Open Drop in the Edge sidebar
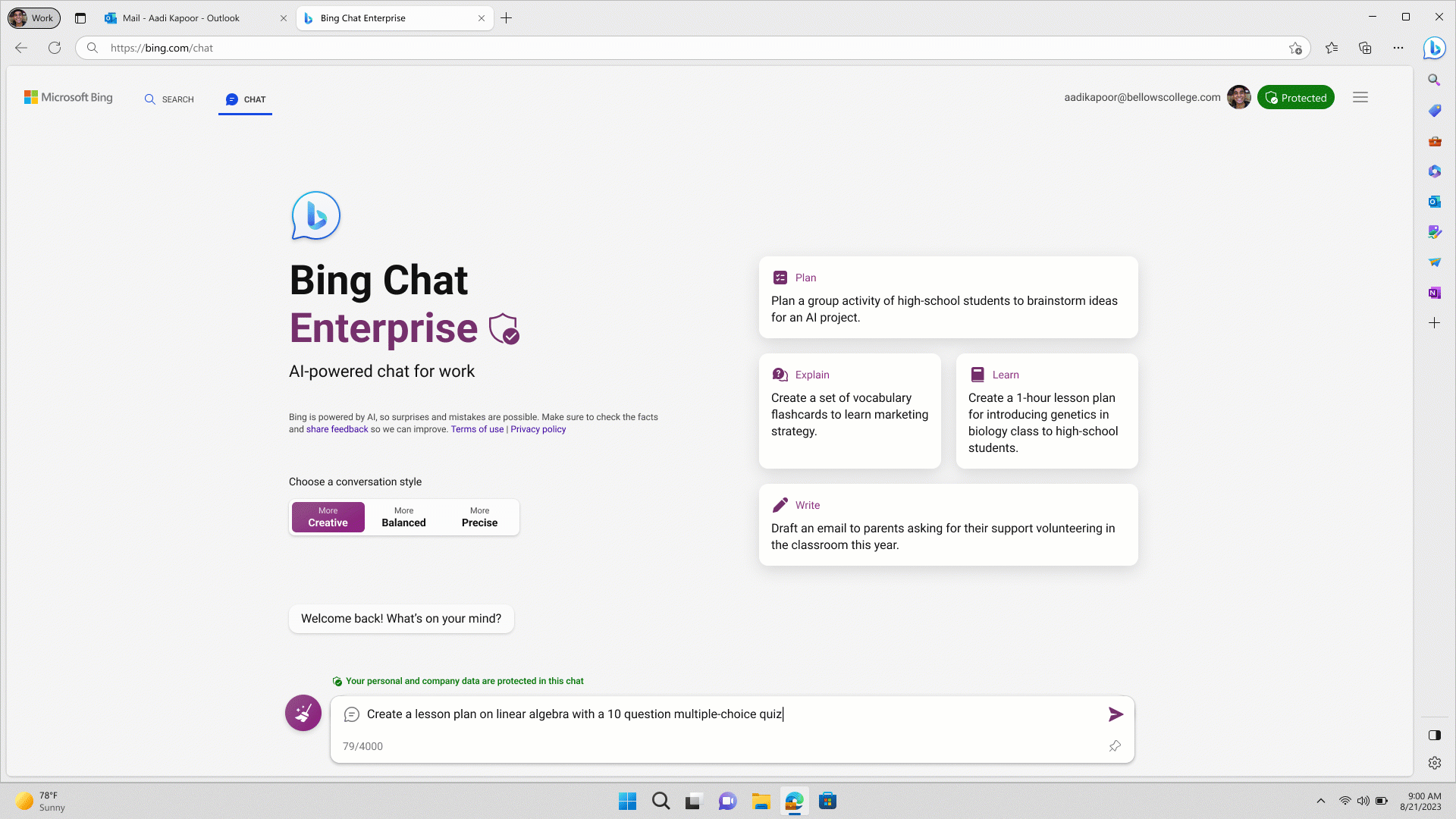This screenshot has height=819, width=1456. click(x=1434, y=262)
